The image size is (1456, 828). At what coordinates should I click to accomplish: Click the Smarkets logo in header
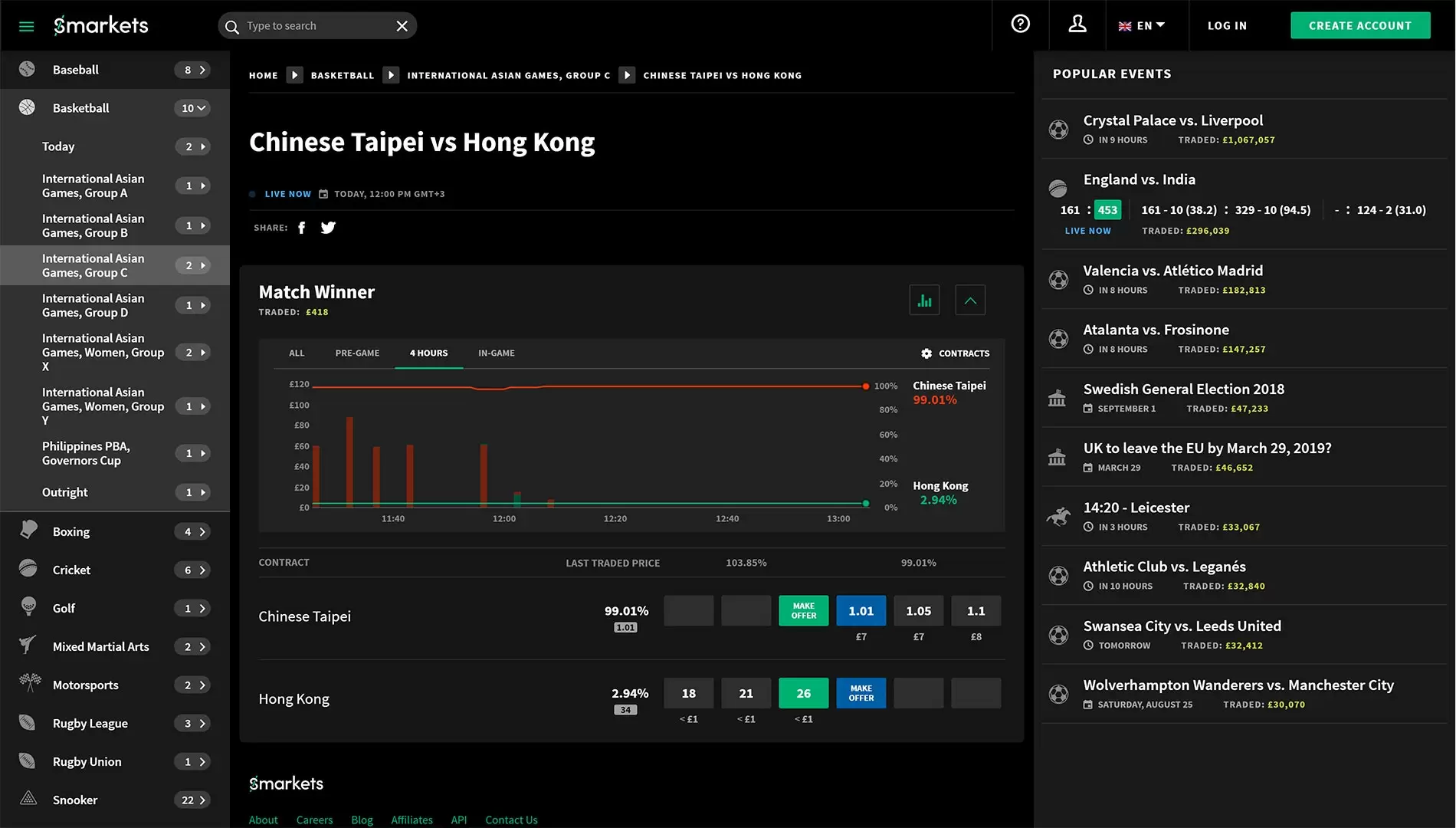point(101,25)
